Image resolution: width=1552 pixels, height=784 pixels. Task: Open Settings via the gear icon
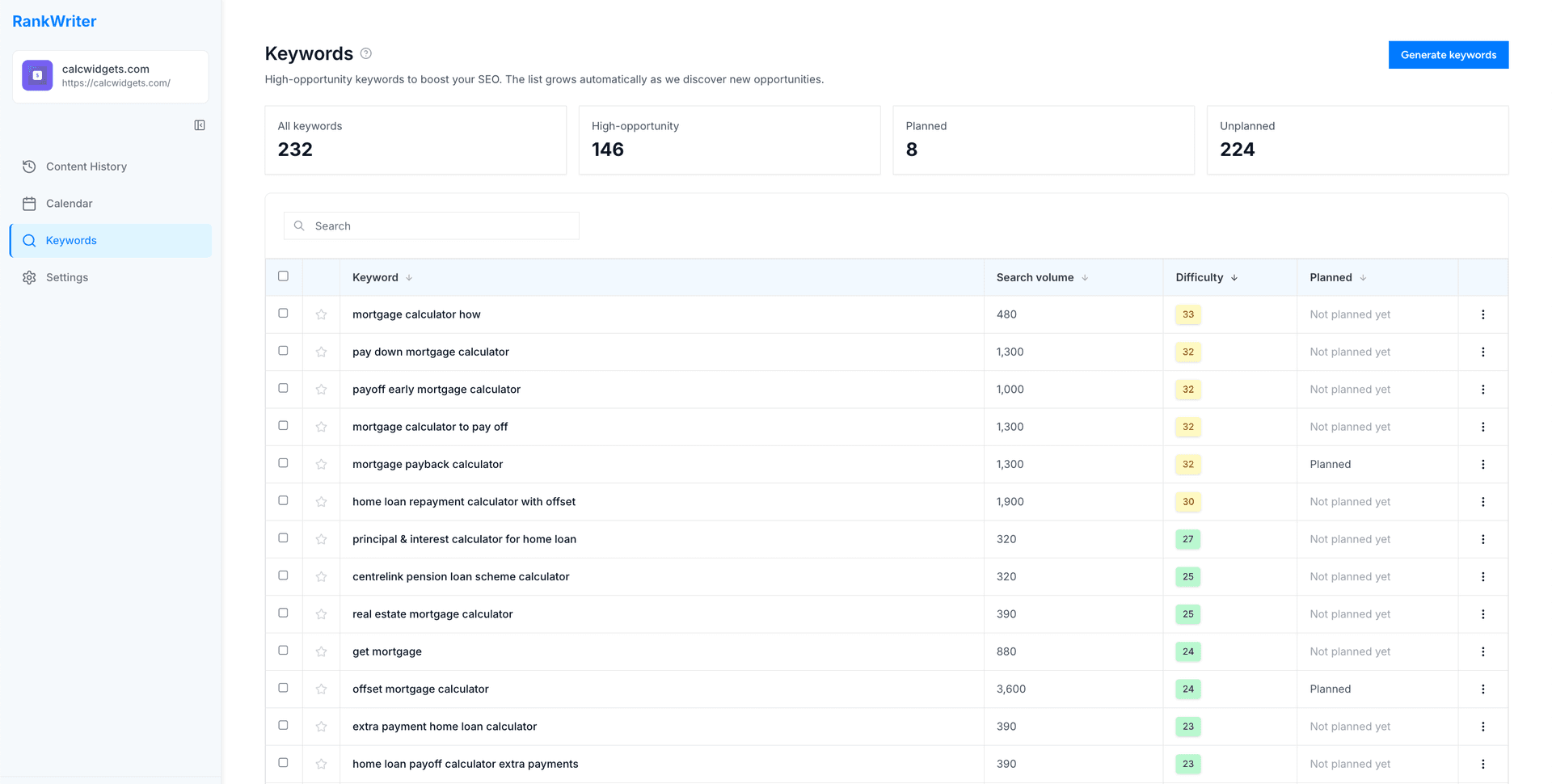click(29, 277)
